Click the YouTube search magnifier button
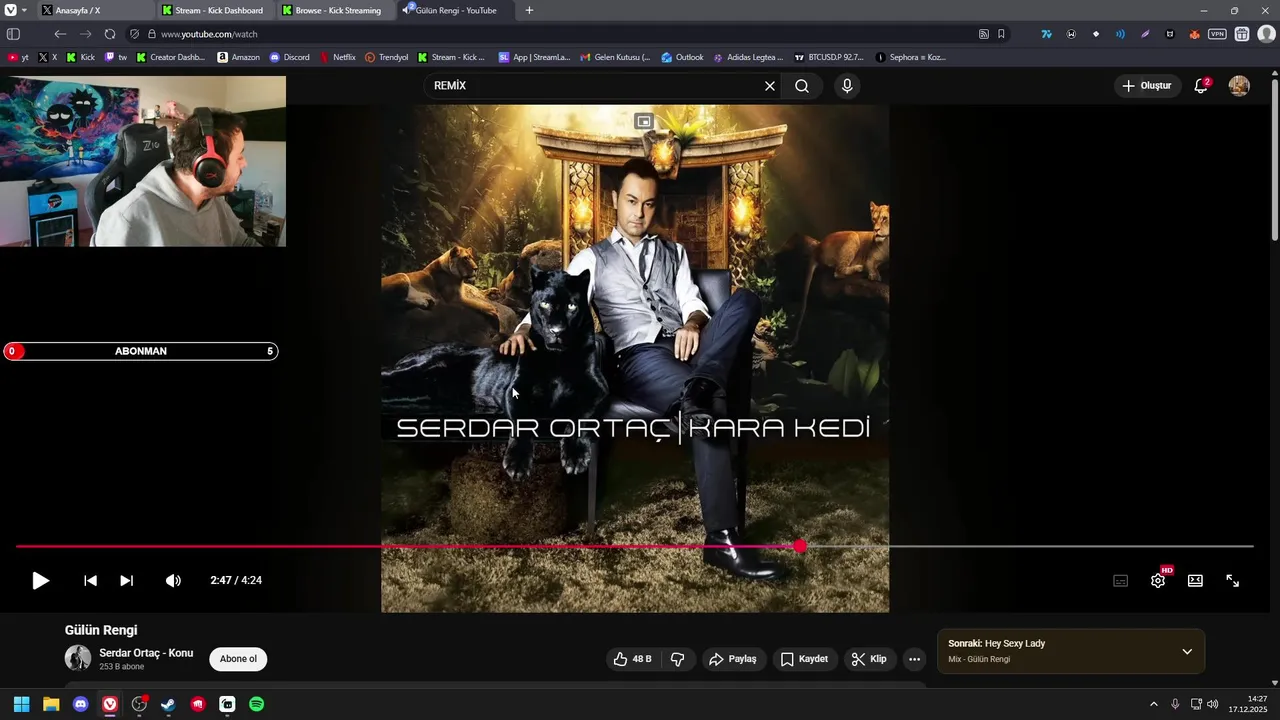Screen dimensions: 1280x720 [x=802, y=86]
